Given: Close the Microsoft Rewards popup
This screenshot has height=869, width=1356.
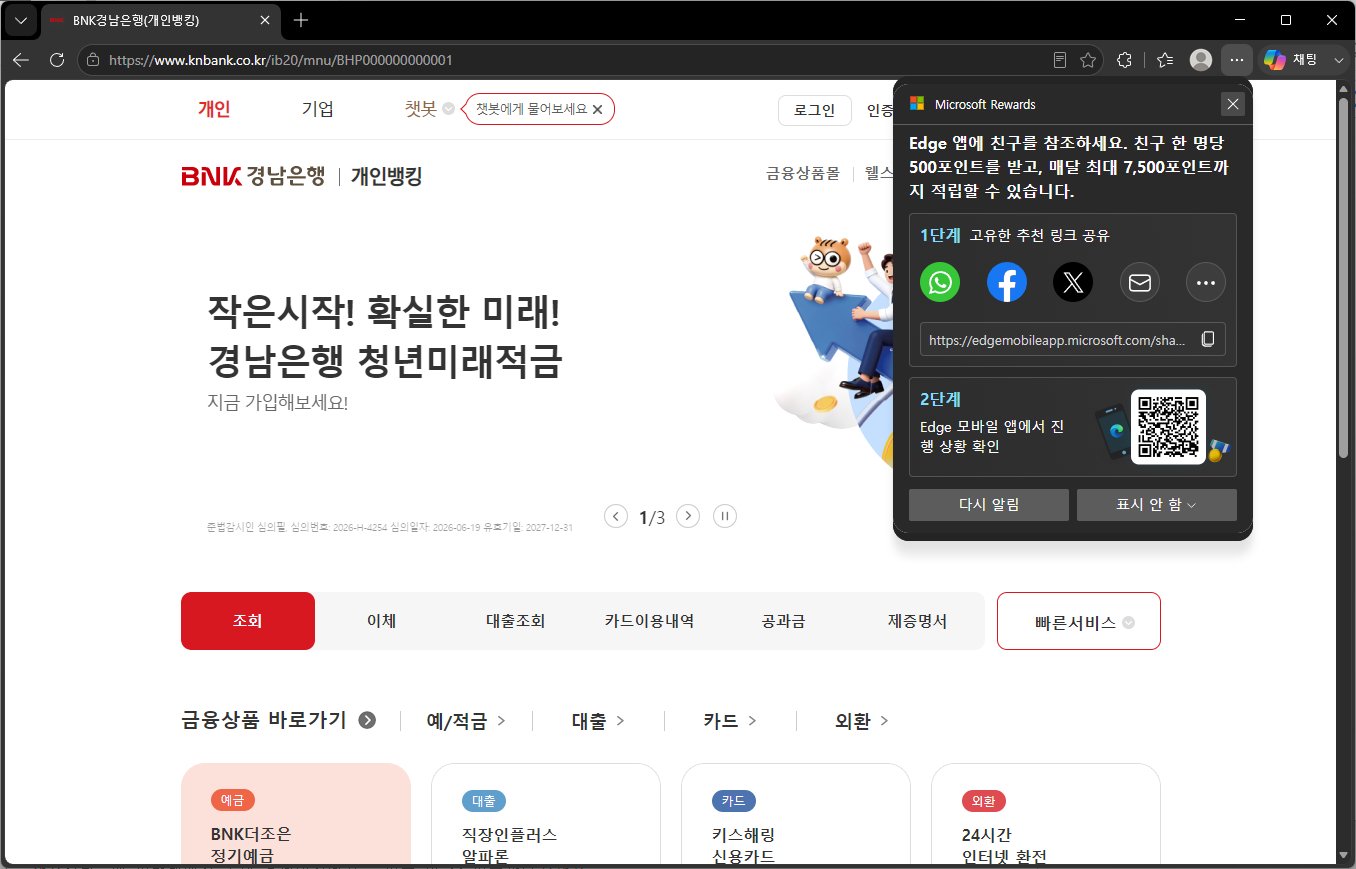Looking at the screenshot, I should pos(1233,104).
